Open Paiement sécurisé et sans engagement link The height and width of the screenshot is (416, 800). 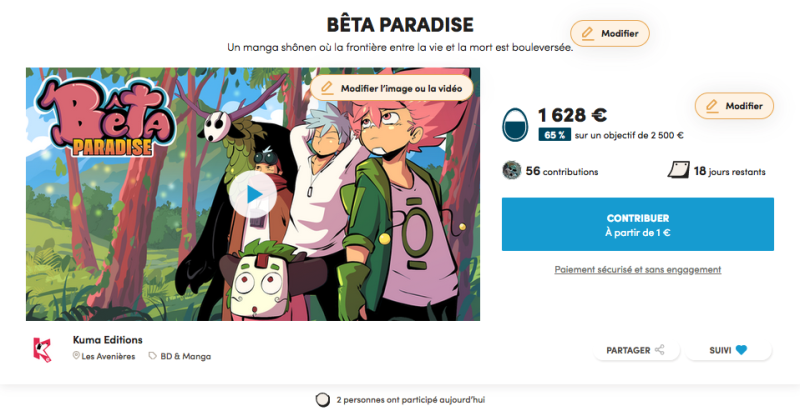[638, 270]
